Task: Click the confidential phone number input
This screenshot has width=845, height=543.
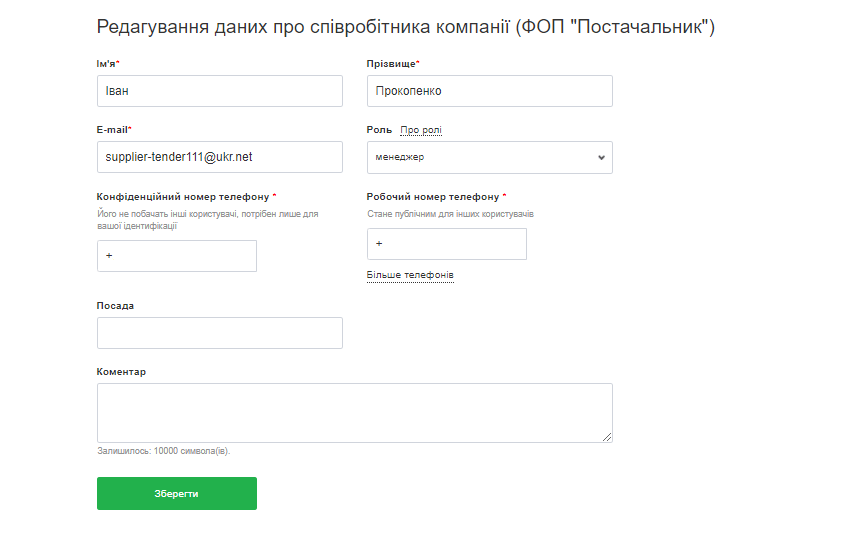Action: pos(177,256)
